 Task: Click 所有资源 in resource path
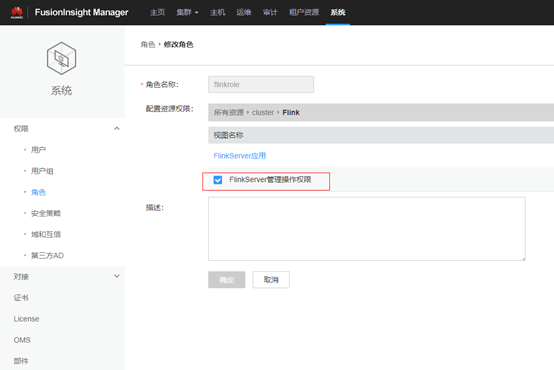229,112
